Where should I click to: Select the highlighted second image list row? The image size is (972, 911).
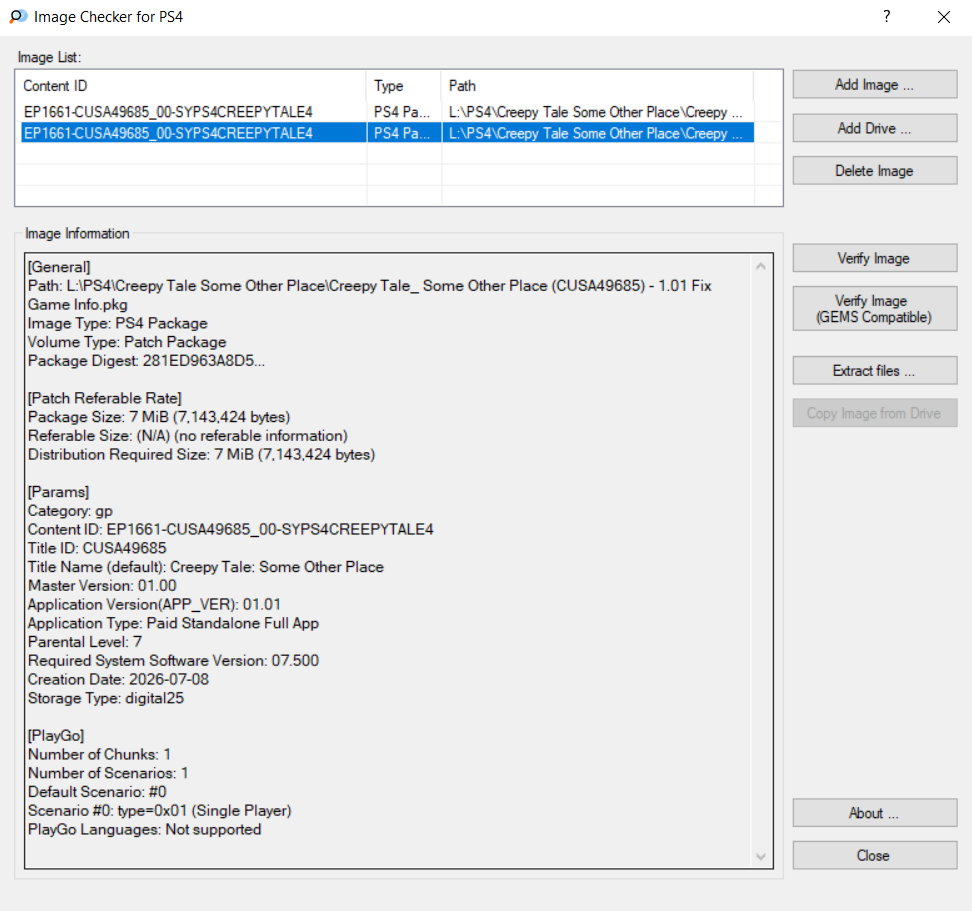387,133
